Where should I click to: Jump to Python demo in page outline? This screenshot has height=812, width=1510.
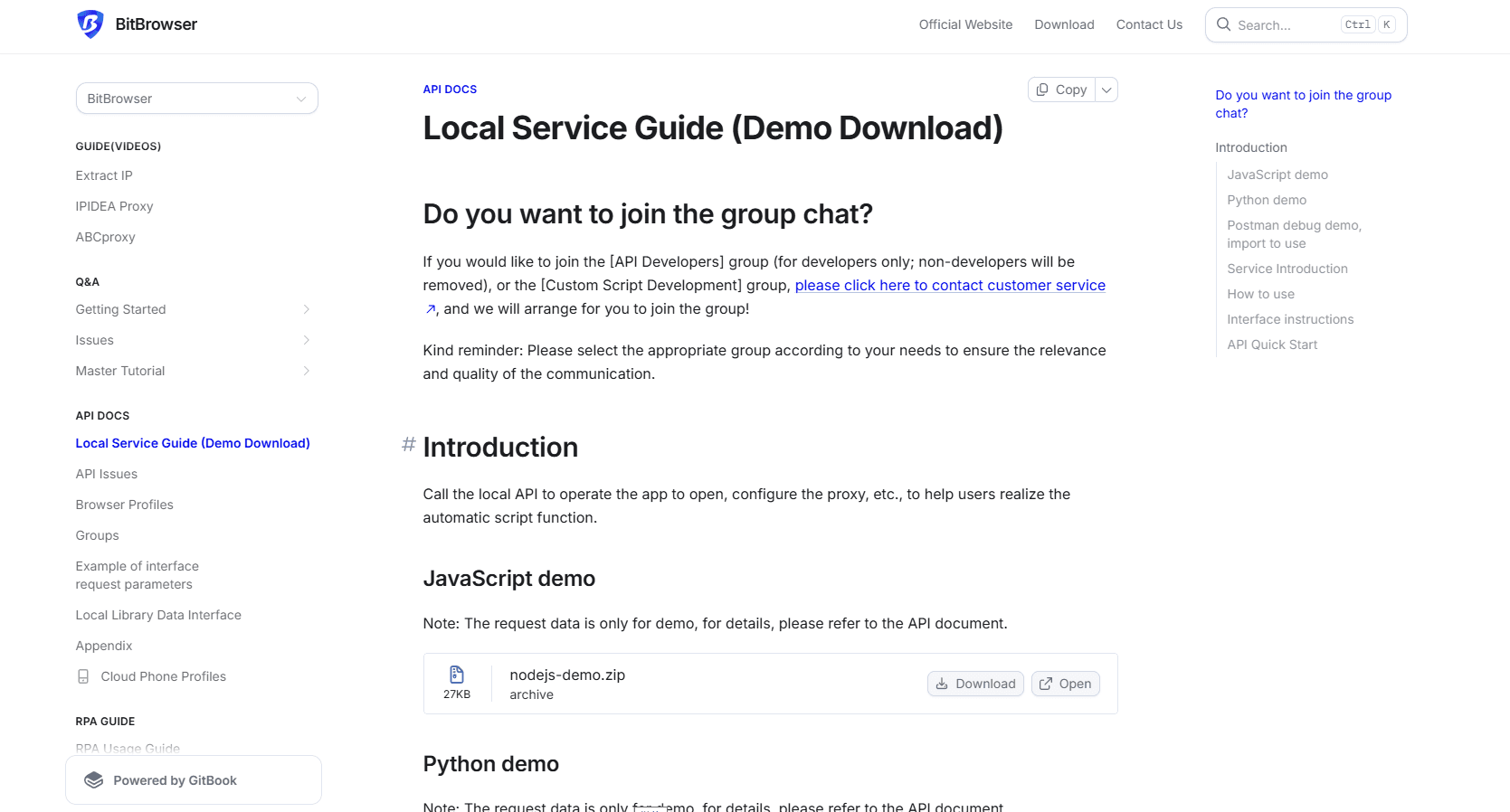pyautogui.click(x=1267, y=200)
